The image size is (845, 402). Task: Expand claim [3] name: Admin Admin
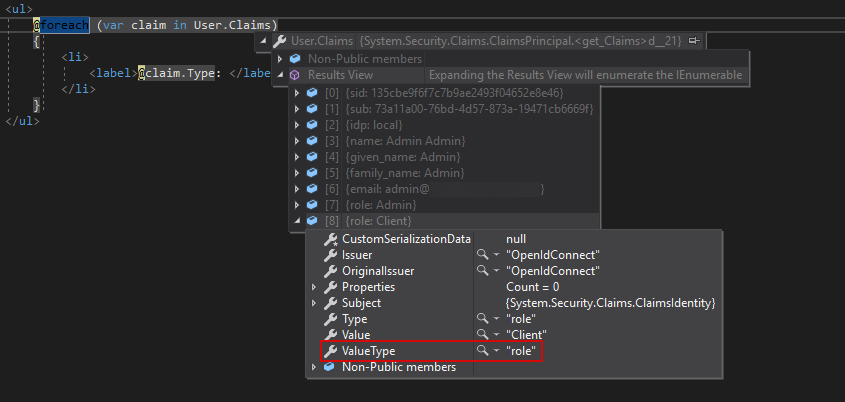point(296,141)
